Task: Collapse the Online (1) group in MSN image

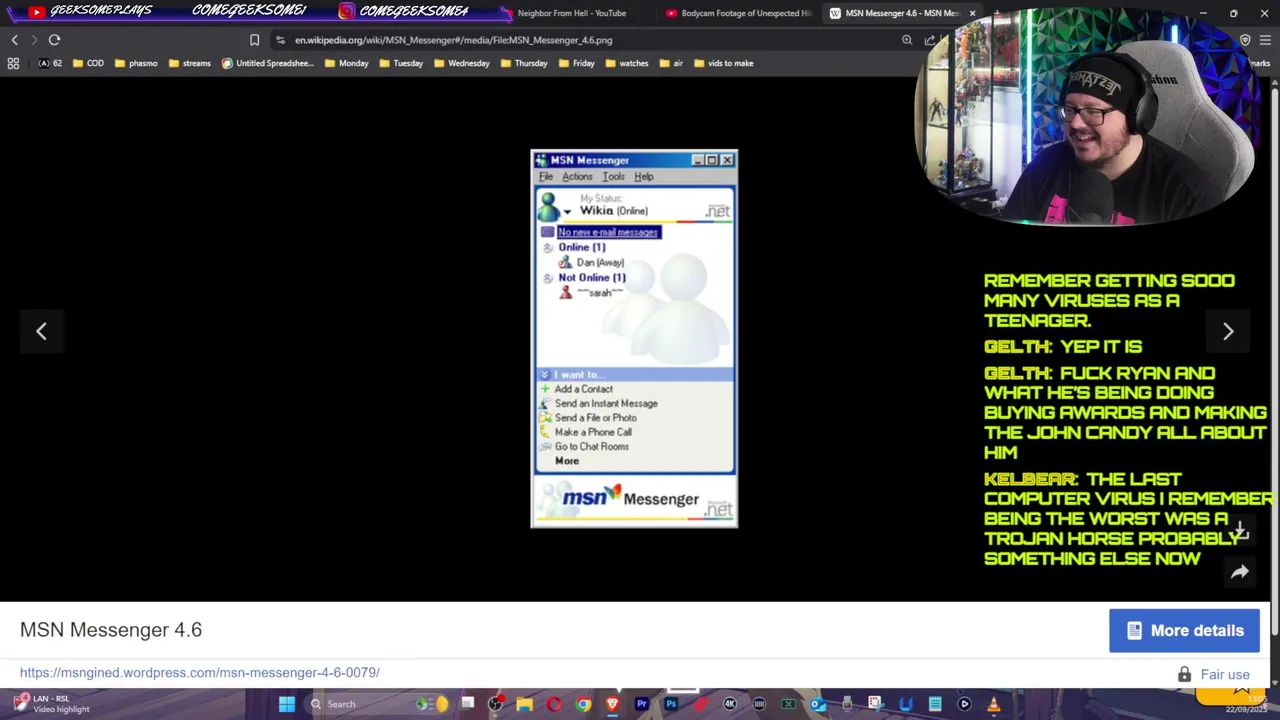Action: tap(548, 248)
